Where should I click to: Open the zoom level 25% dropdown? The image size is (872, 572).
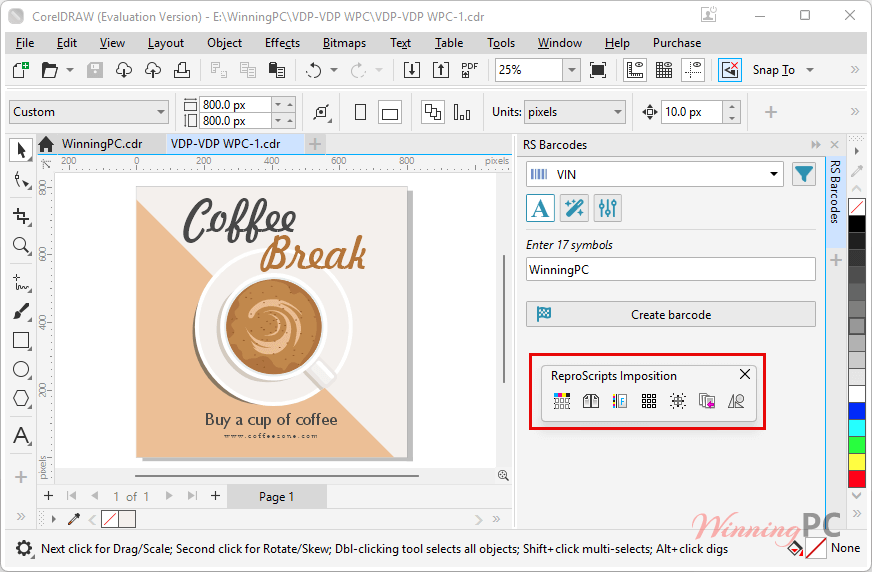572,70
